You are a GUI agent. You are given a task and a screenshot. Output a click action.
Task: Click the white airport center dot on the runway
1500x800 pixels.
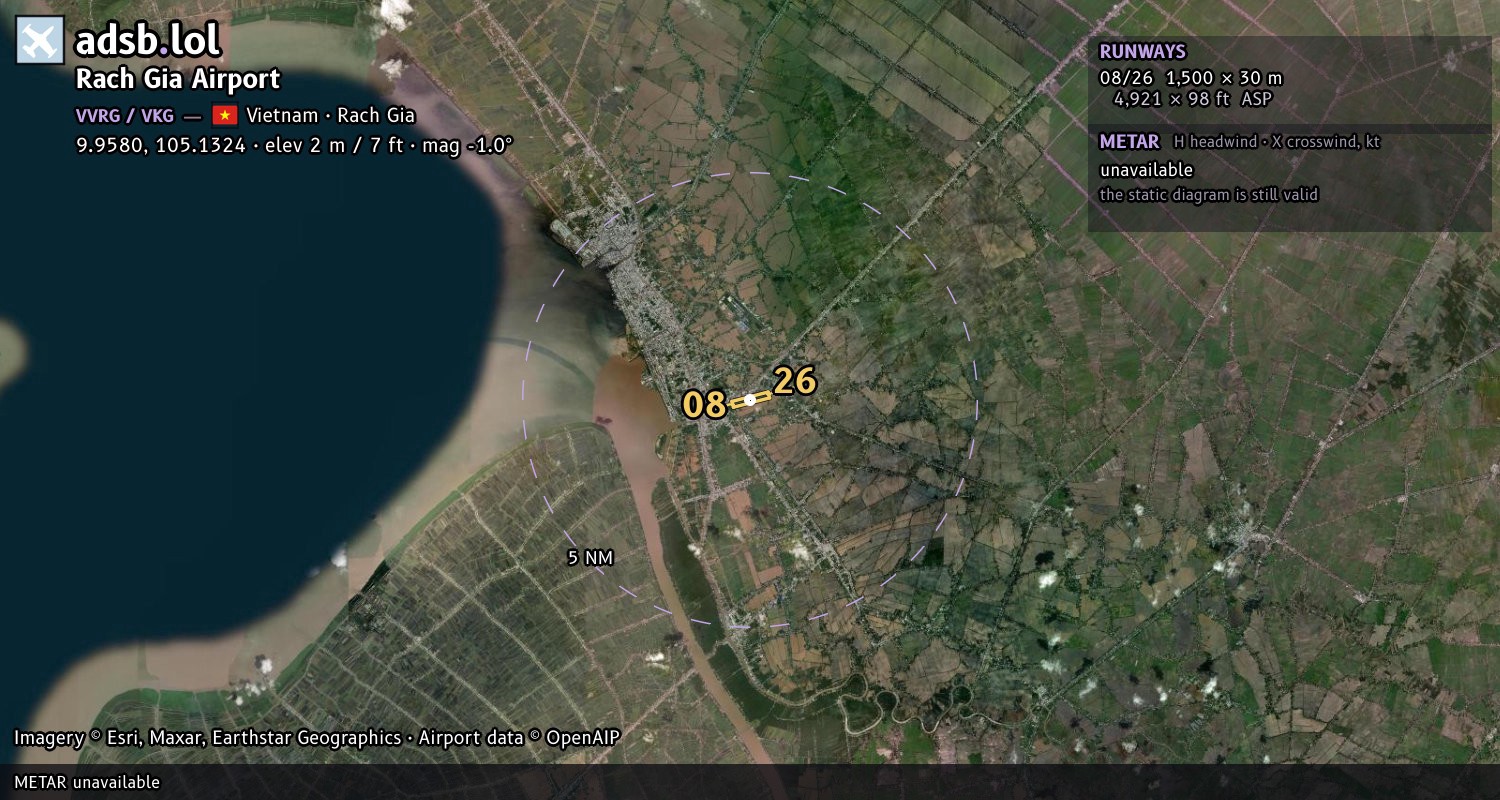[750, 399]
